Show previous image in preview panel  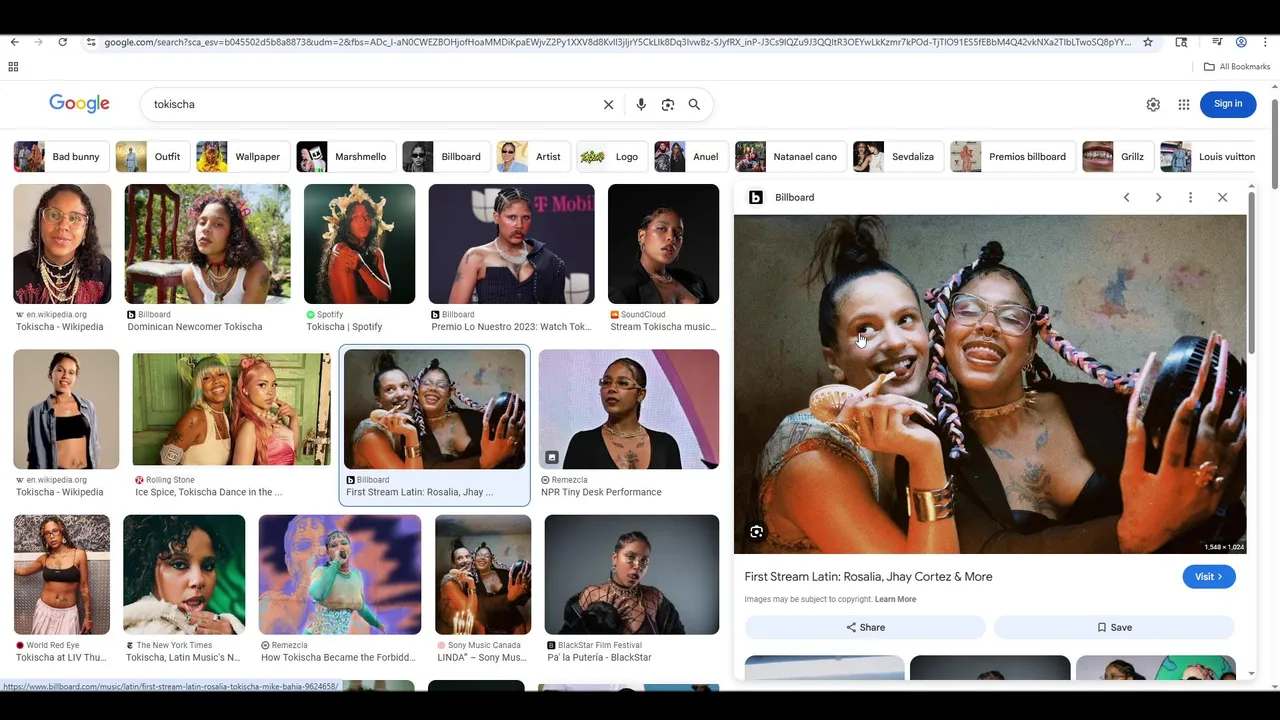(x=1126, y=198)
